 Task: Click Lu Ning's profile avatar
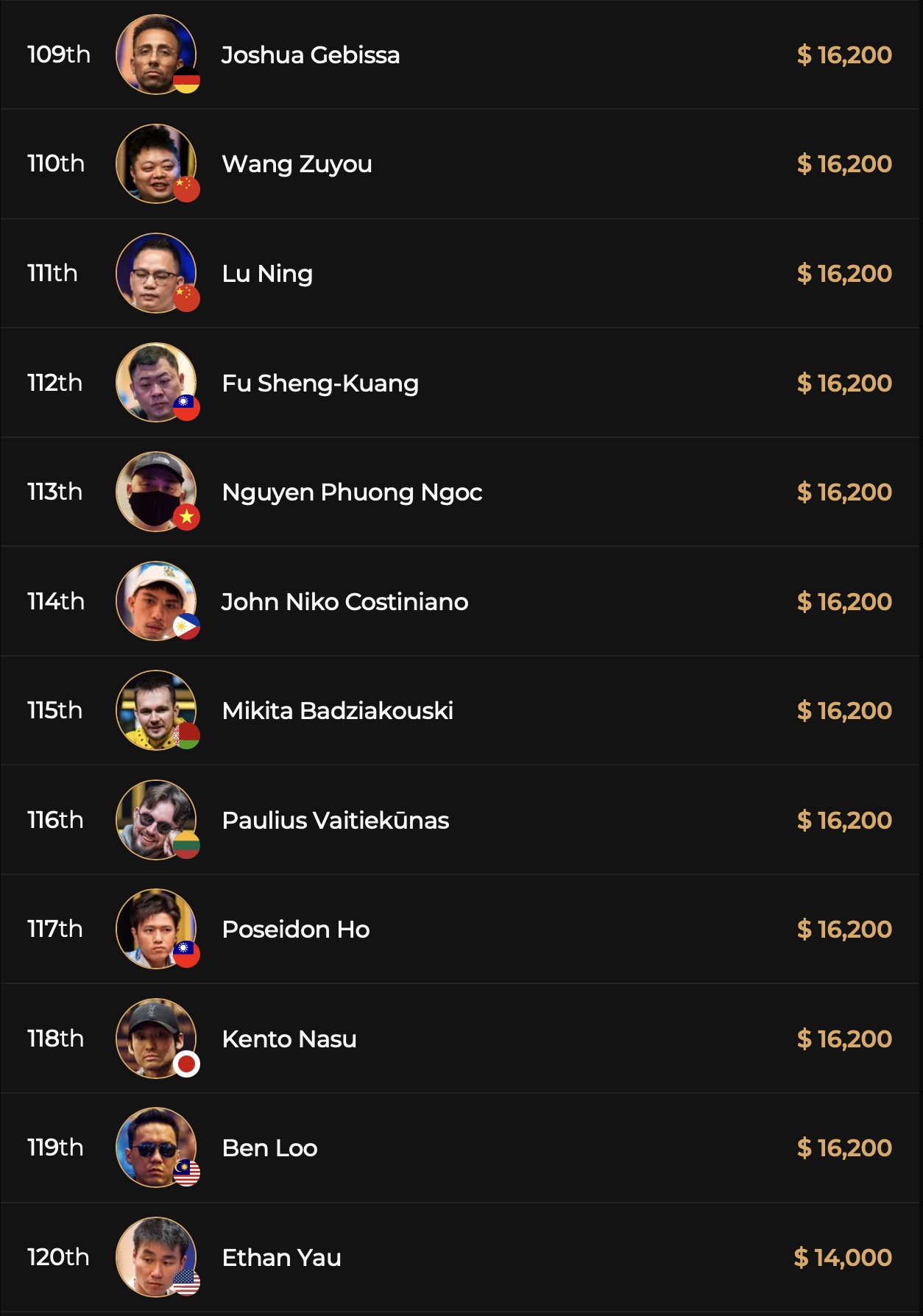point(155,272)
